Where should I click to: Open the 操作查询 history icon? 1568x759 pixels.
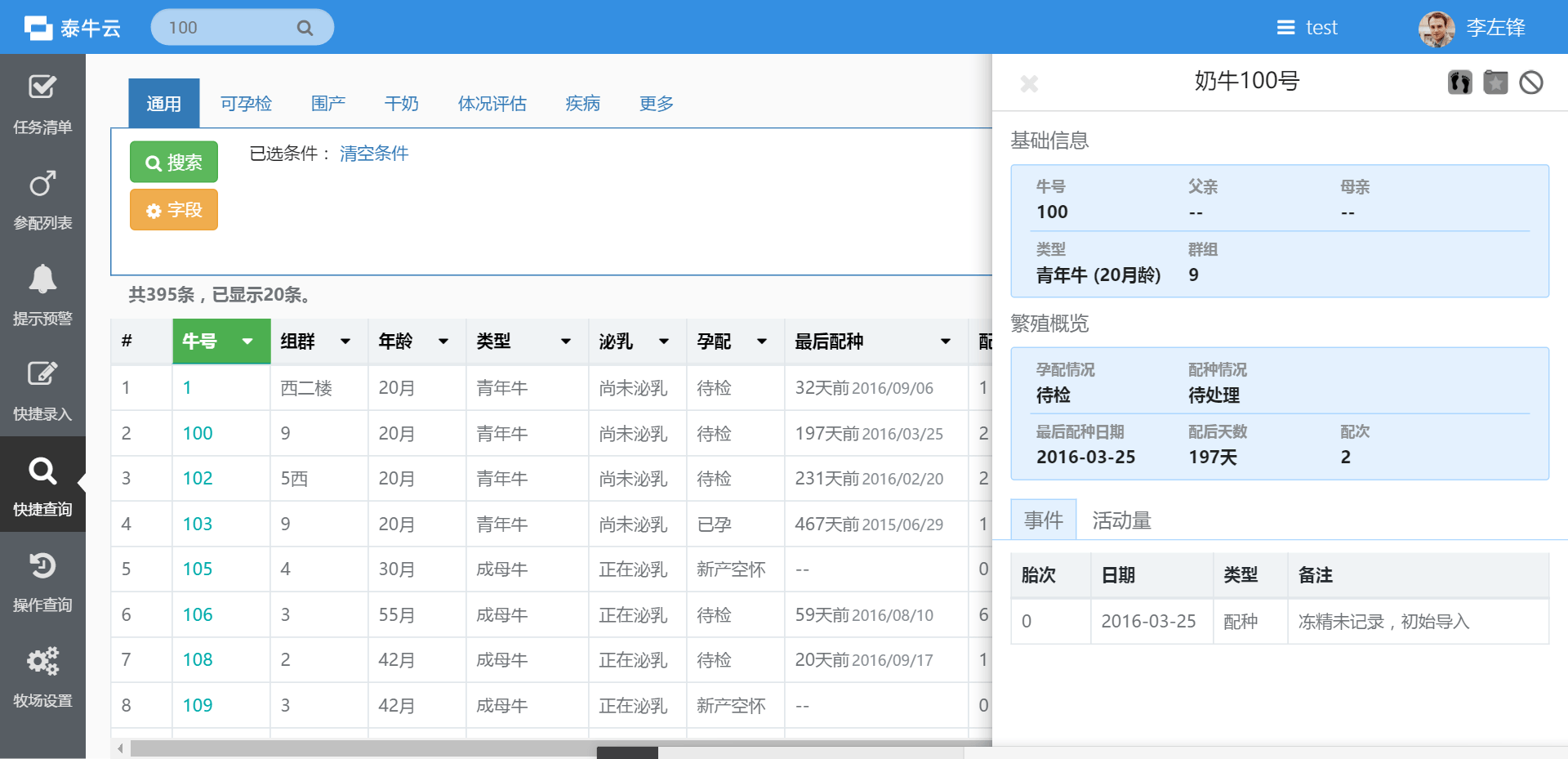42,565
